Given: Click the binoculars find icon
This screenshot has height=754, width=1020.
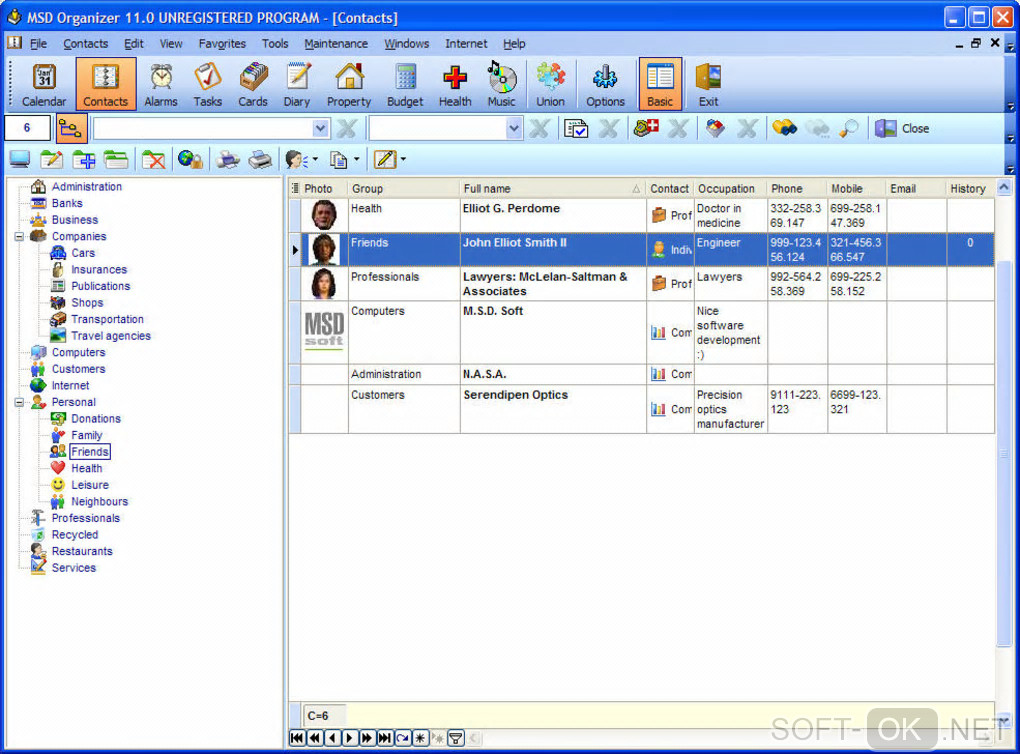Looking at the screenshot, I should 785,128.
